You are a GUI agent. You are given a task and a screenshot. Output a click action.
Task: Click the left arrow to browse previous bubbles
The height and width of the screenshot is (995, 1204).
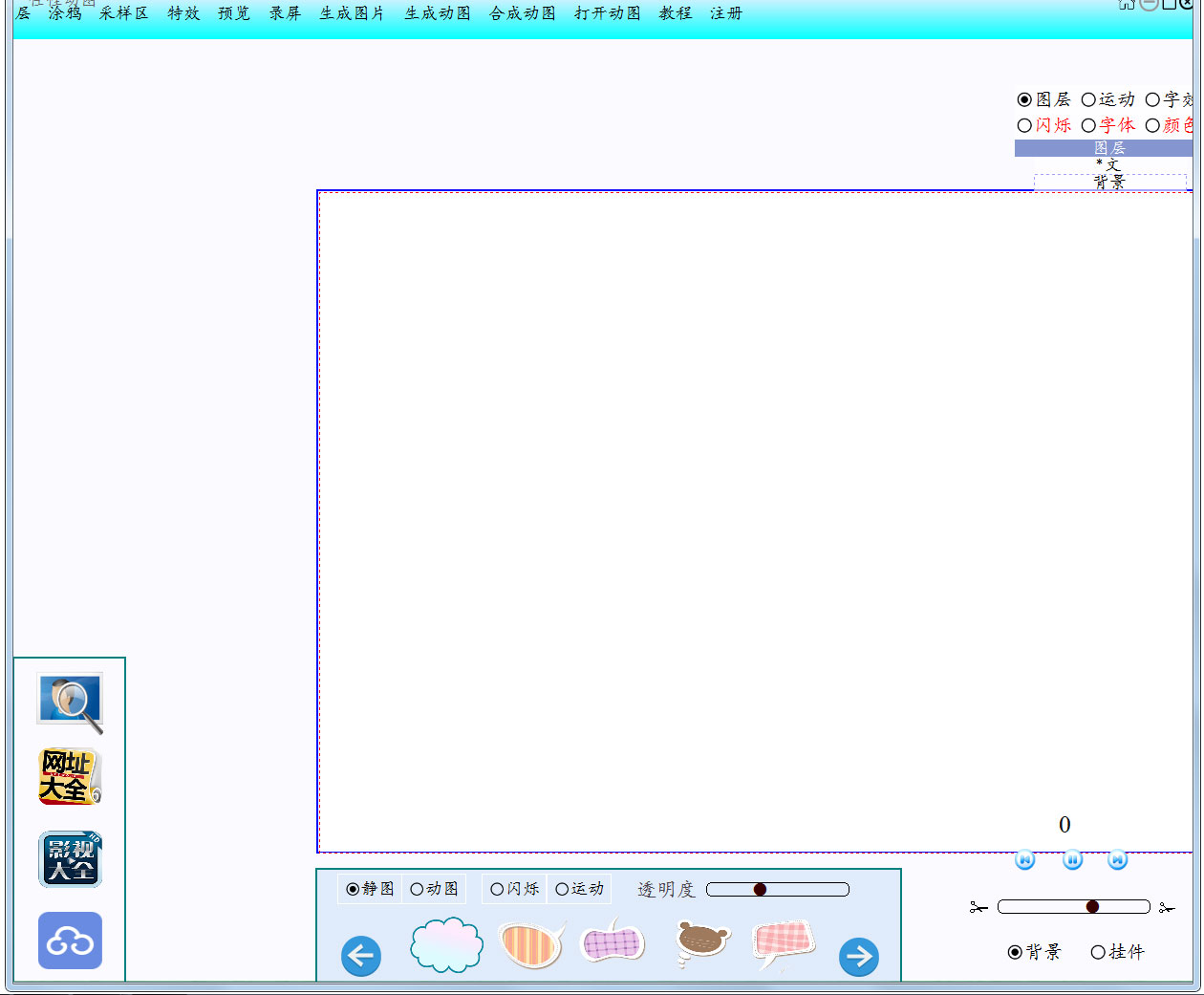[360, 957]
